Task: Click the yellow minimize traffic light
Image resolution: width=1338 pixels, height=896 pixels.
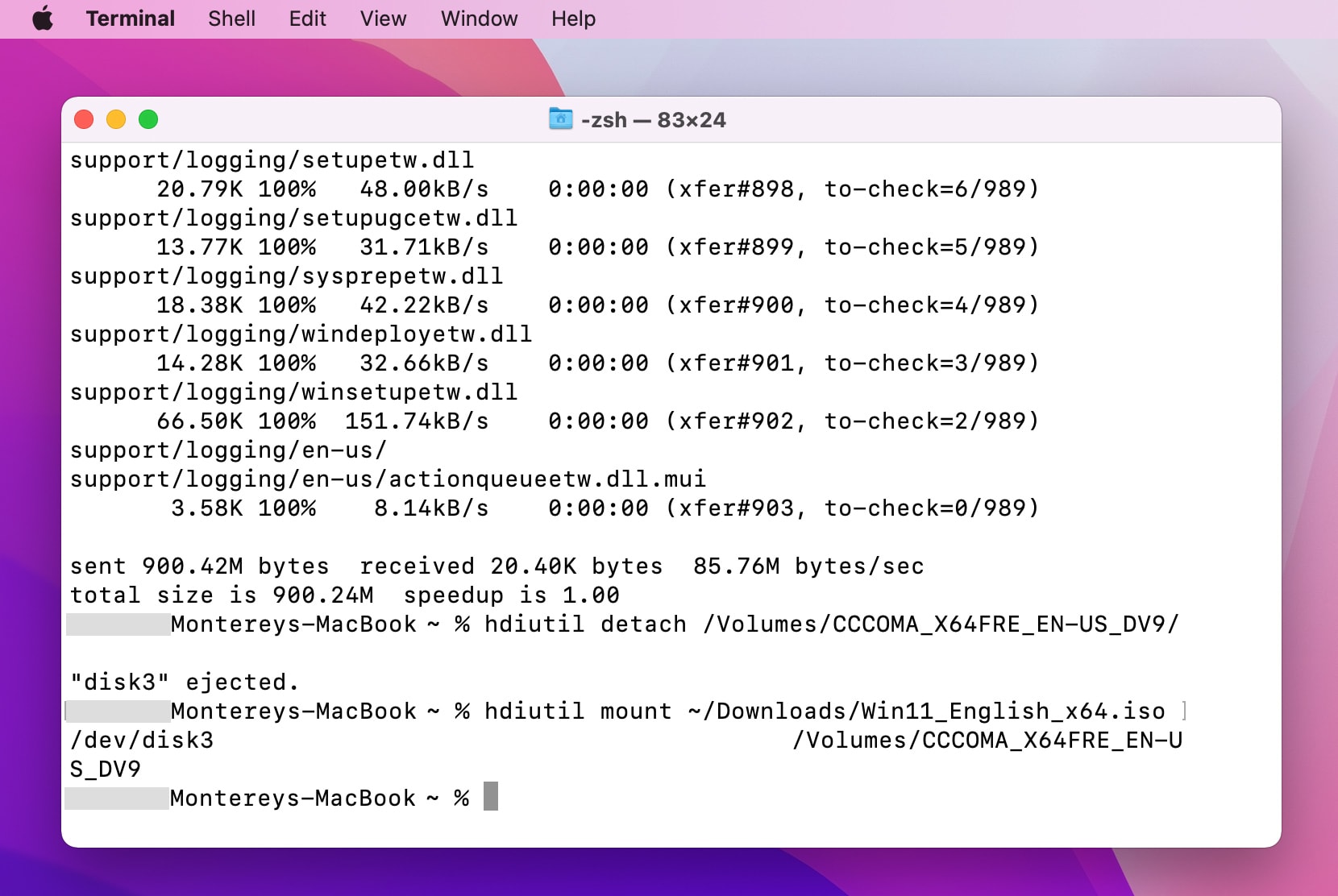Action: pos(116,119)
